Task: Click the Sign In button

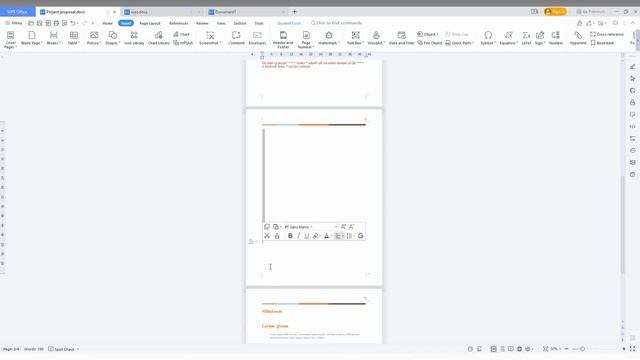Action: 555,12
